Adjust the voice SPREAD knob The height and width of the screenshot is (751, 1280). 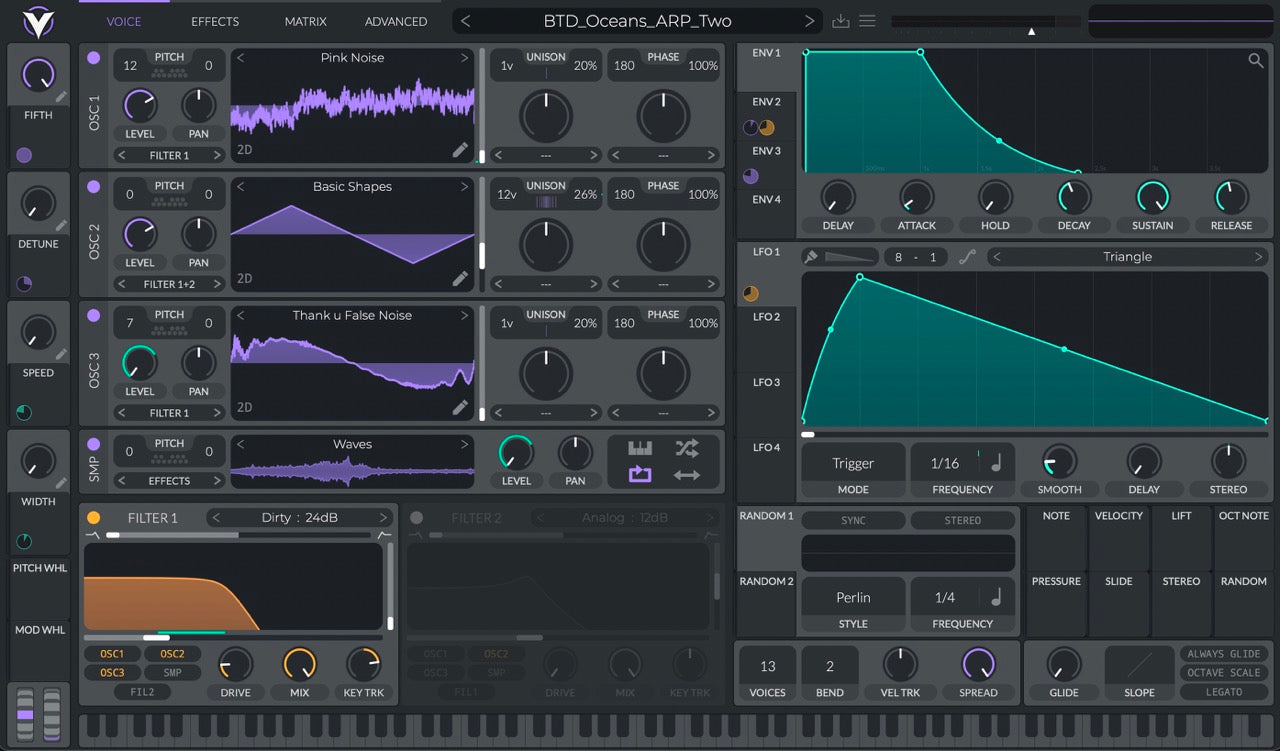click(978, 664)
